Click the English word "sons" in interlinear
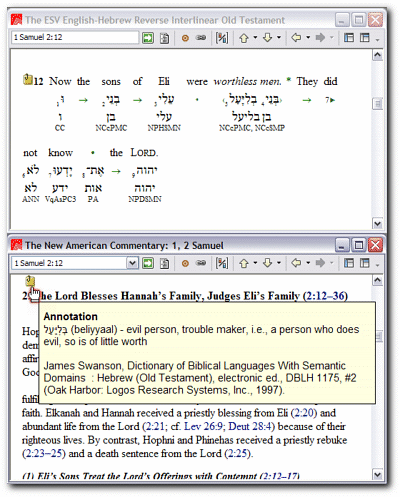Image resolution: width=400 pixels, height=497 pixels. 111,82
